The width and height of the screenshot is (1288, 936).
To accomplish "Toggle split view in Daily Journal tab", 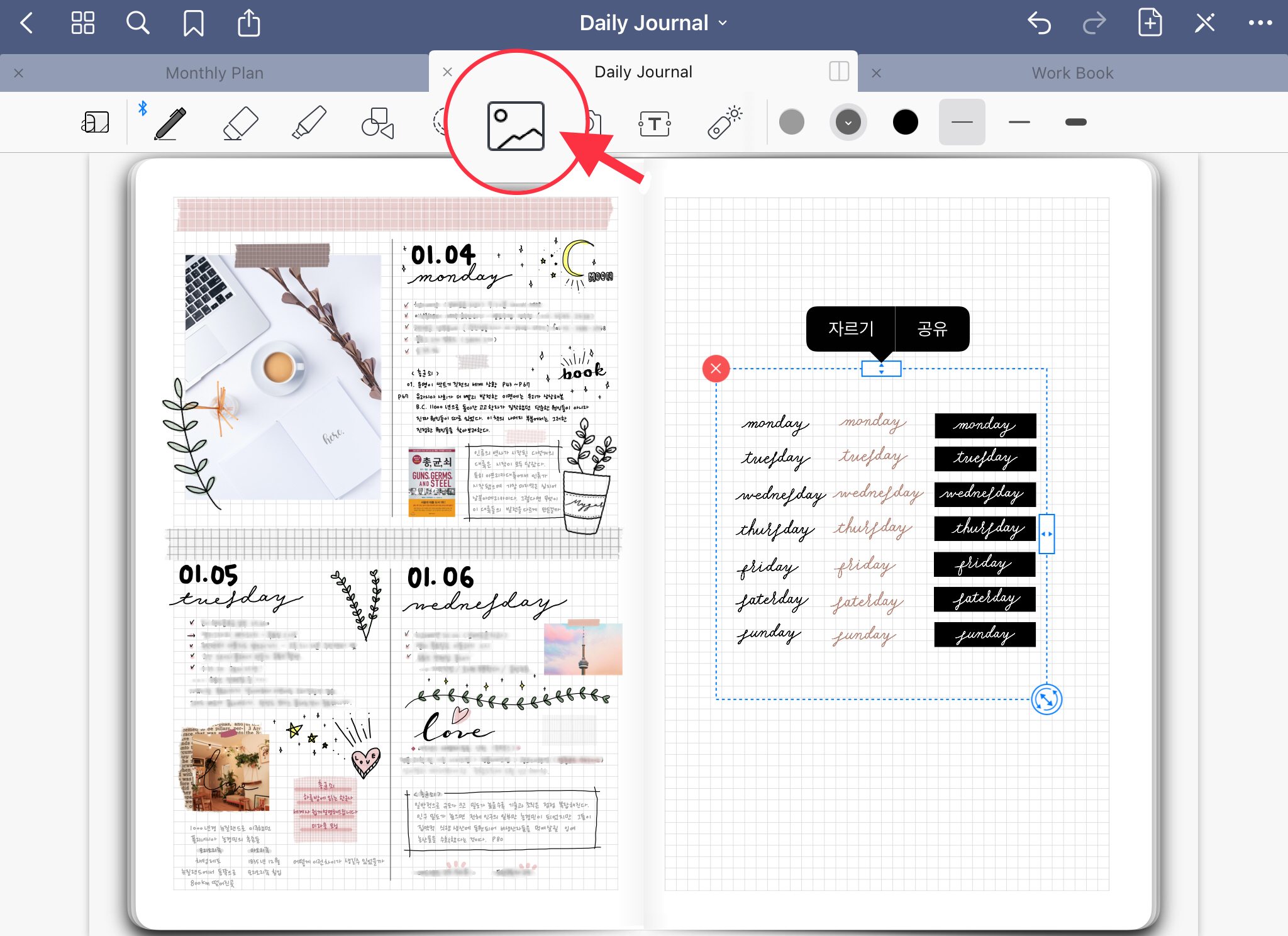I will (838, 71).
